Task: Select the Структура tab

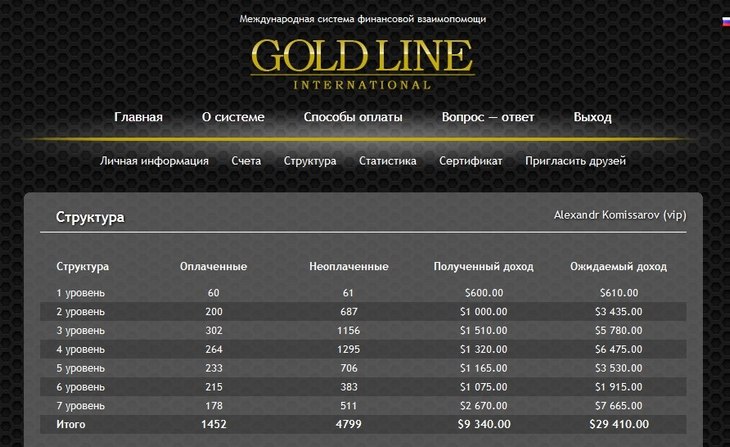Action: coord(310,161)
